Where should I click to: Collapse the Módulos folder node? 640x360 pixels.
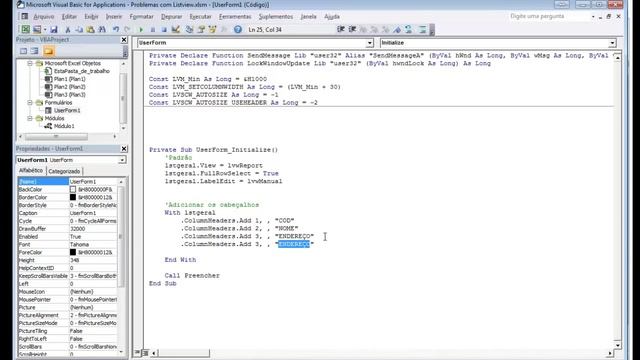pyautogui.click(x=30, y=118)
